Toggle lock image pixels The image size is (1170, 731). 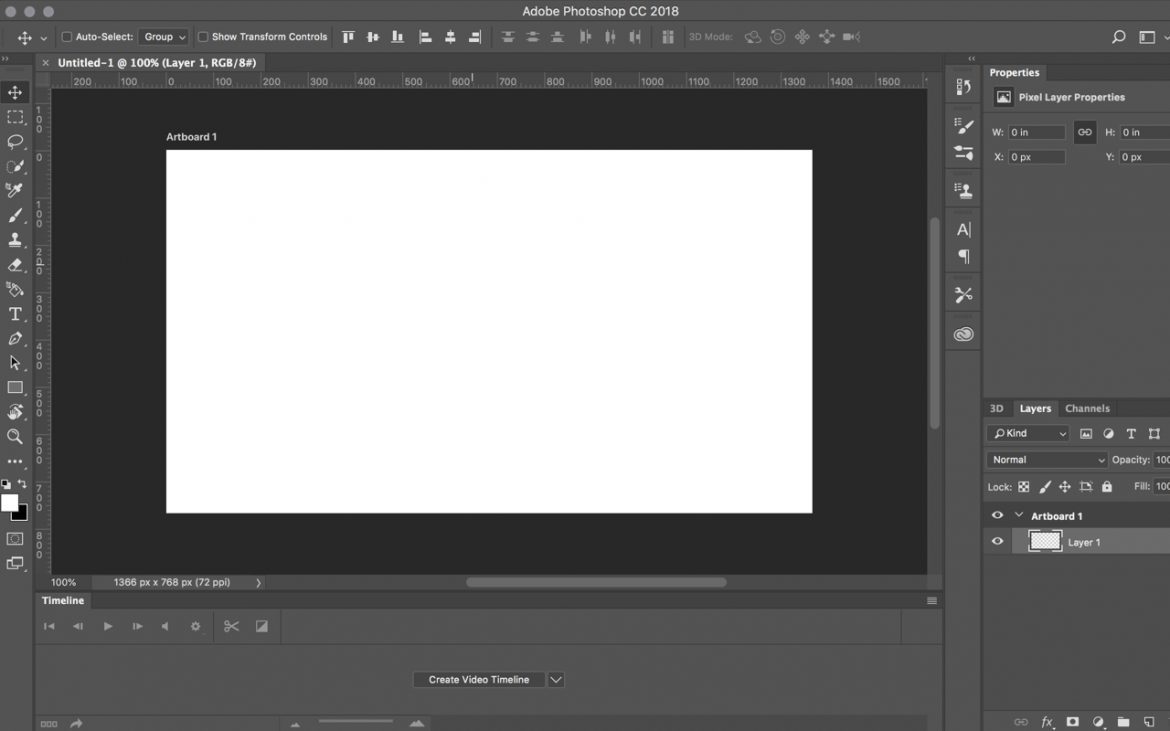point(1045,486)
